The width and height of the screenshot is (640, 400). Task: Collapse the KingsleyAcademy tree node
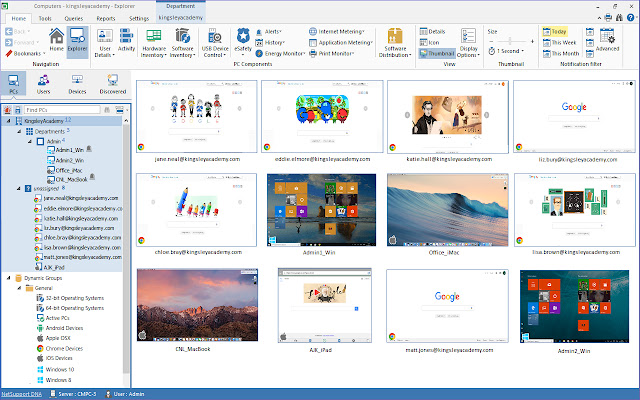(8, 121)
